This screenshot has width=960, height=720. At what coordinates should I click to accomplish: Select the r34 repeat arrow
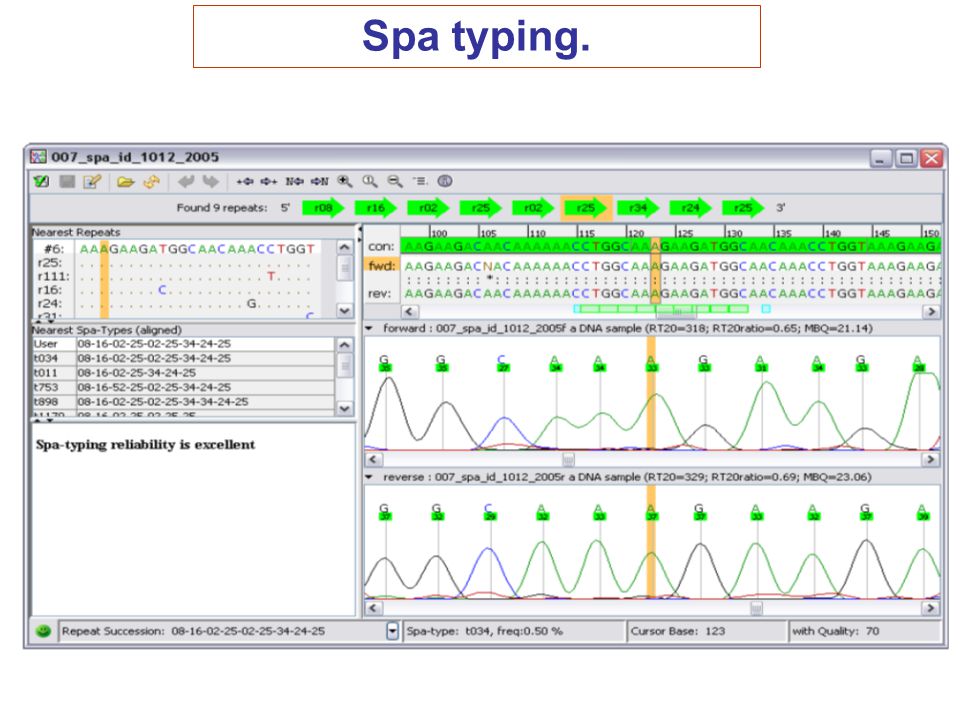[638, 208]
